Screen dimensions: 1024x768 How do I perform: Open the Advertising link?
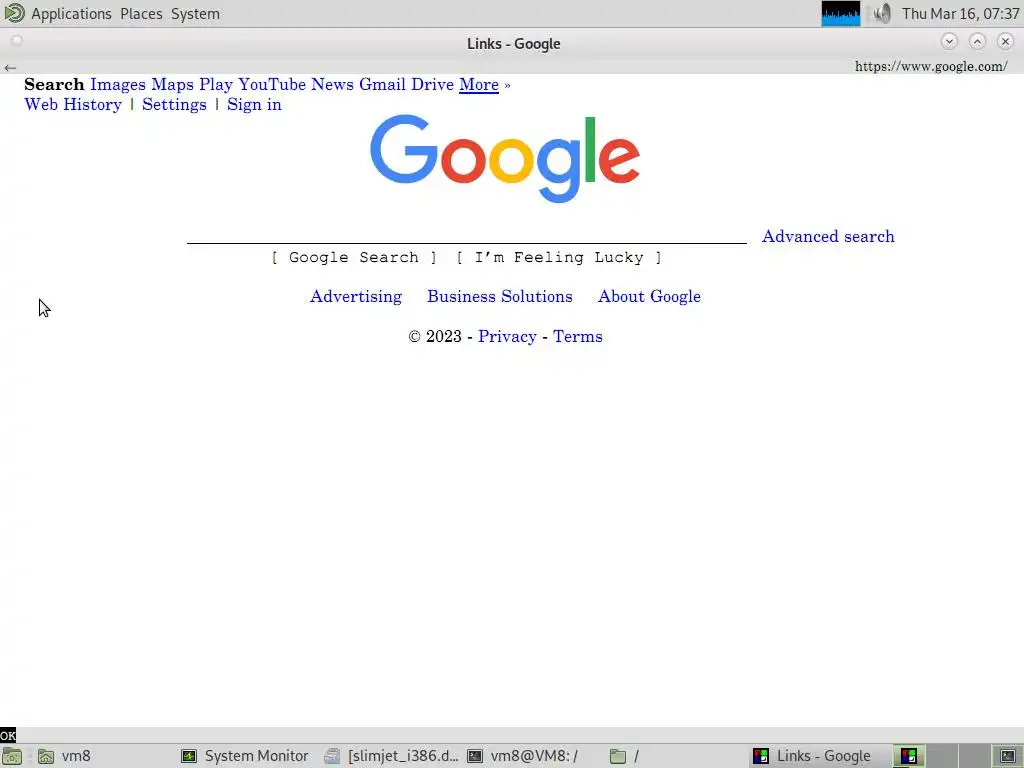tap(356, 296)
